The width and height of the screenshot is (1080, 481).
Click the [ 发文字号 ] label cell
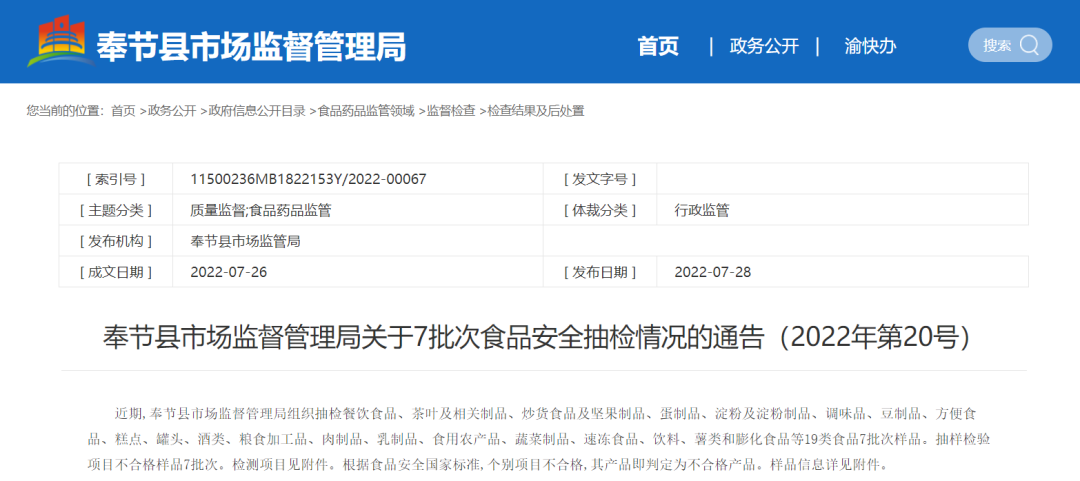pyautogui.click(x=600, y=179)
